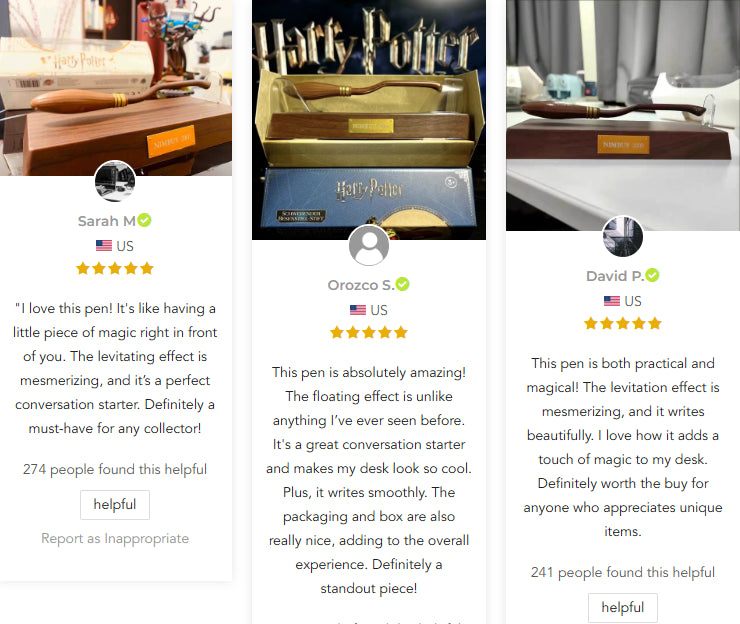View David P.'s Nimbus pen photo

click(622, 115)
